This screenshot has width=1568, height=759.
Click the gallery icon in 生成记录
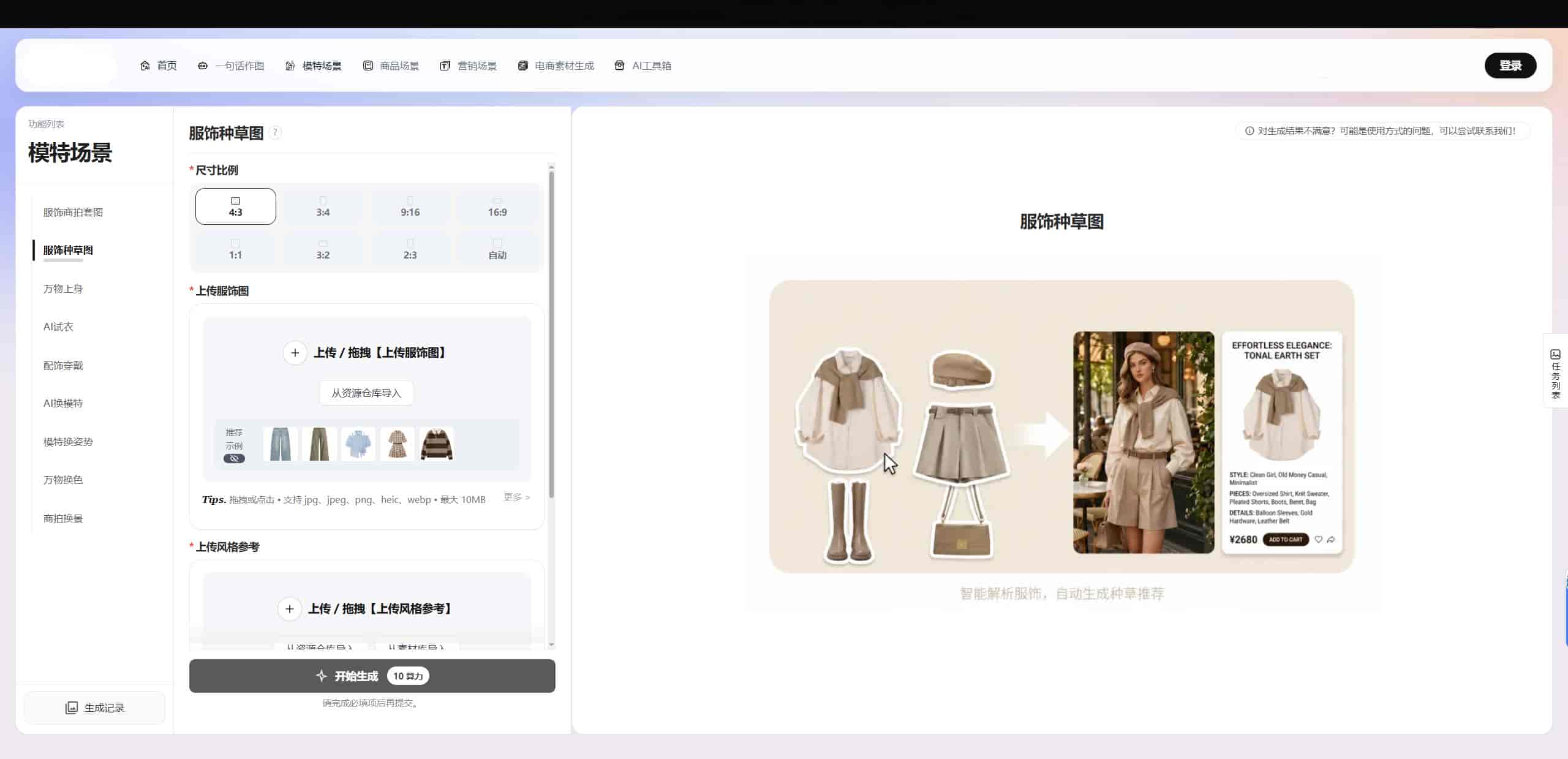(x=72, y=708)
